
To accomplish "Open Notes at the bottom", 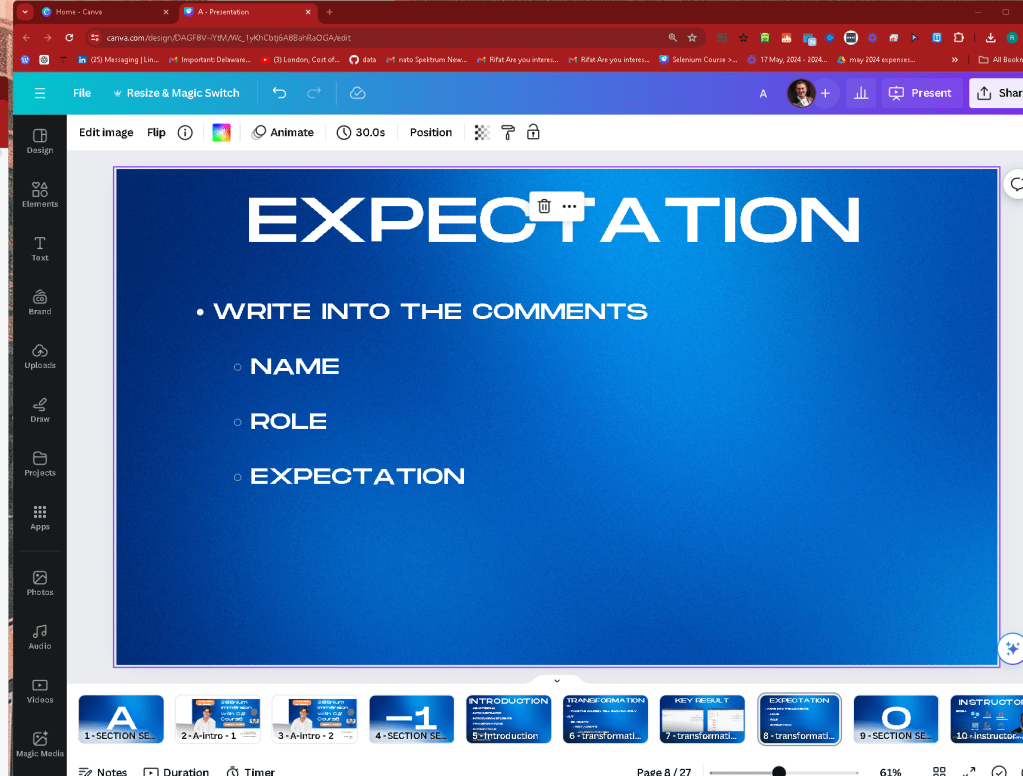I will (x=103, y=771).
